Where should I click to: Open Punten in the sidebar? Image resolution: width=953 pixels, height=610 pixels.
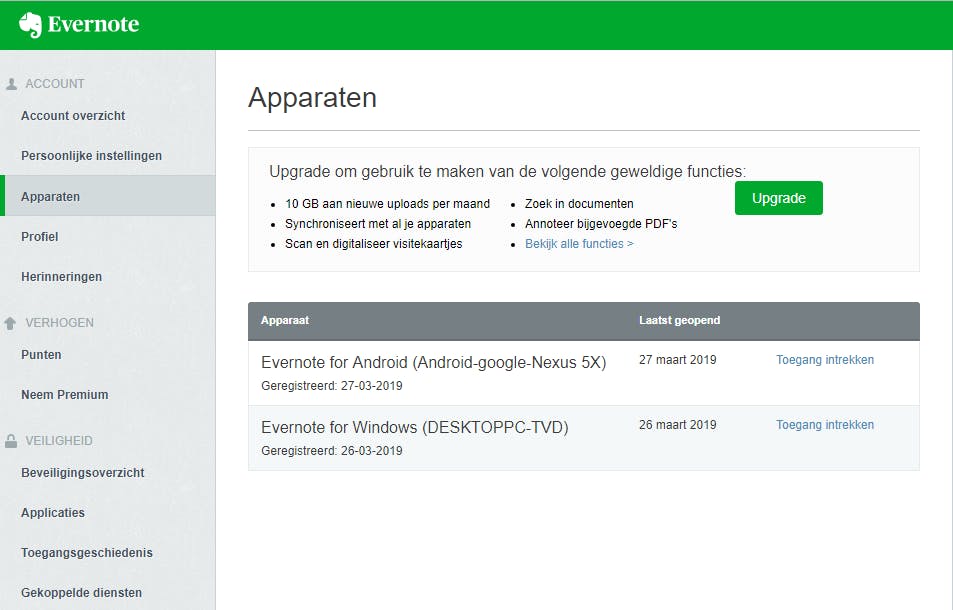coord(41,355)
